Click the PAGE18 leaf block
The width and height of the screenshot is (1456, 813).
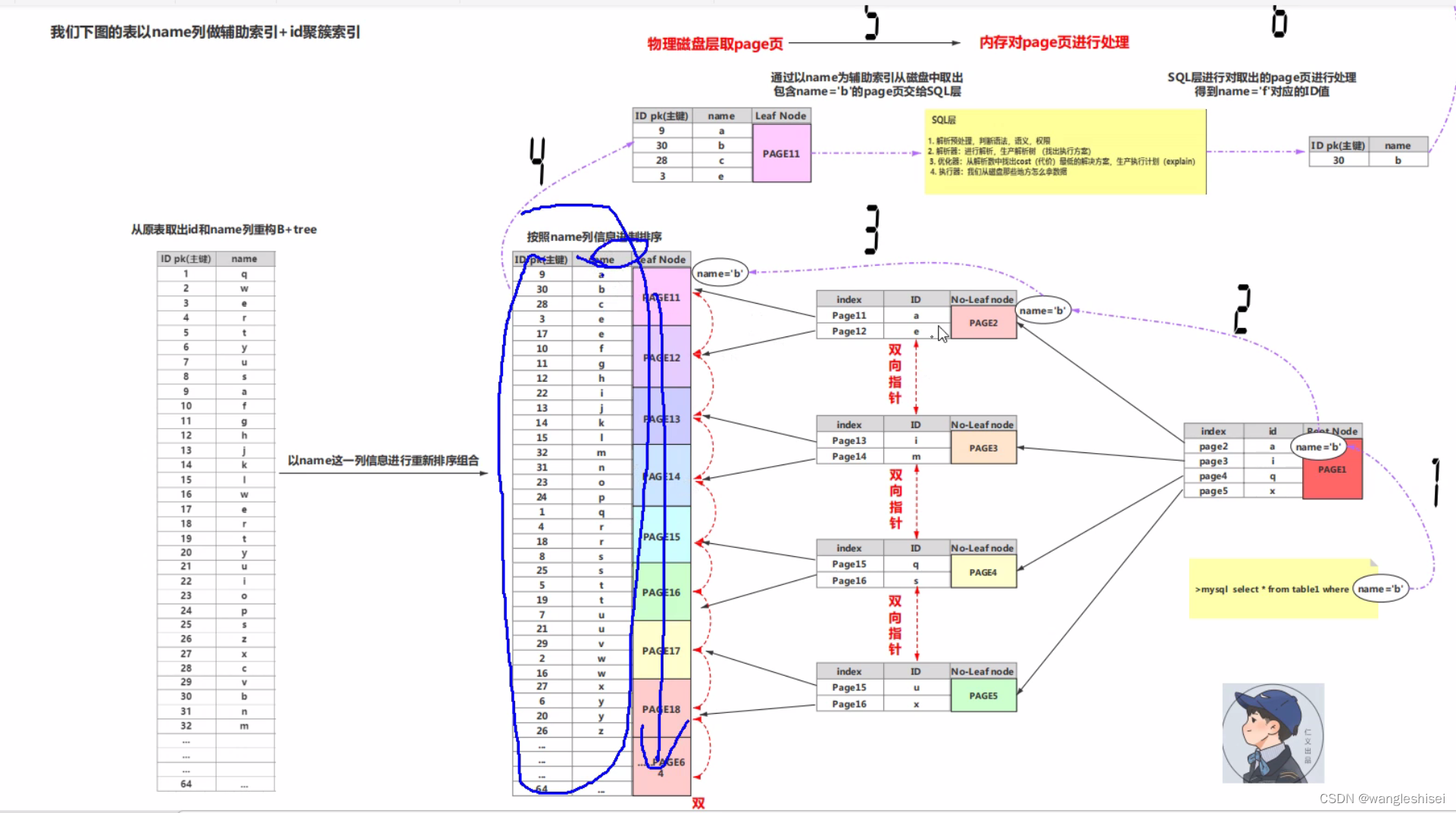pos(661,708)
